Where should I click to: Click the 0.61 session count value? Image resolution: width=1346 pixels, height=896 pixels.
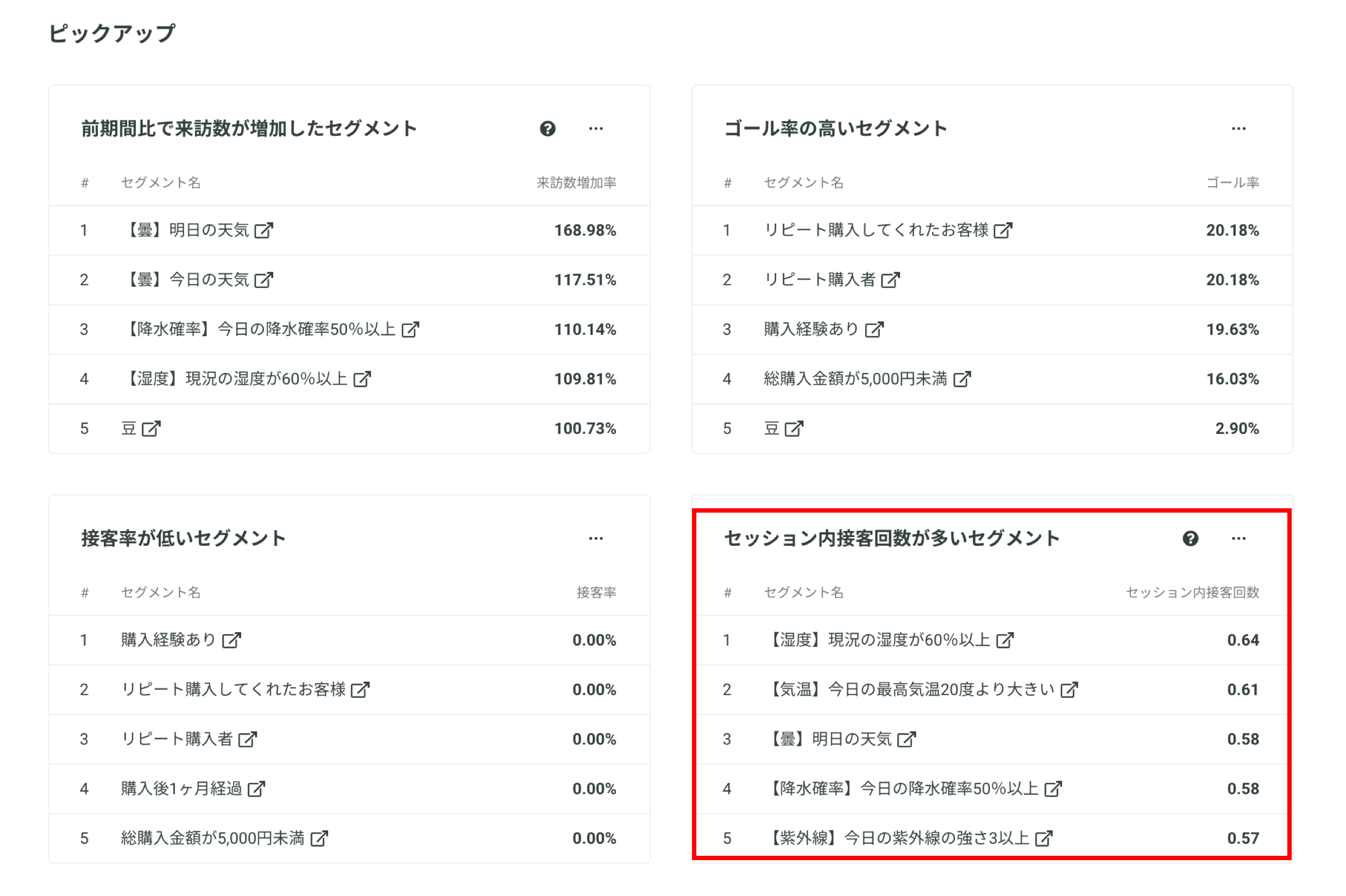click(1243, 690)
